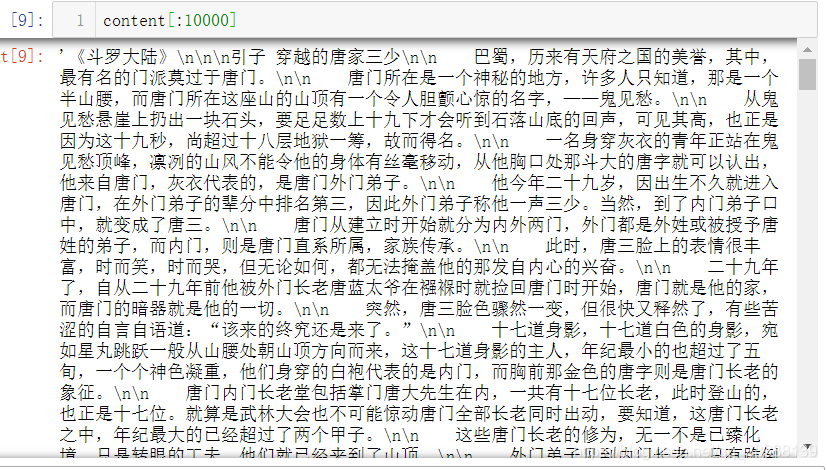Click the text 引子 穿越的唐家三少
Image resolution: width=827 pixels, height=470 pixels.
[316, 56]
